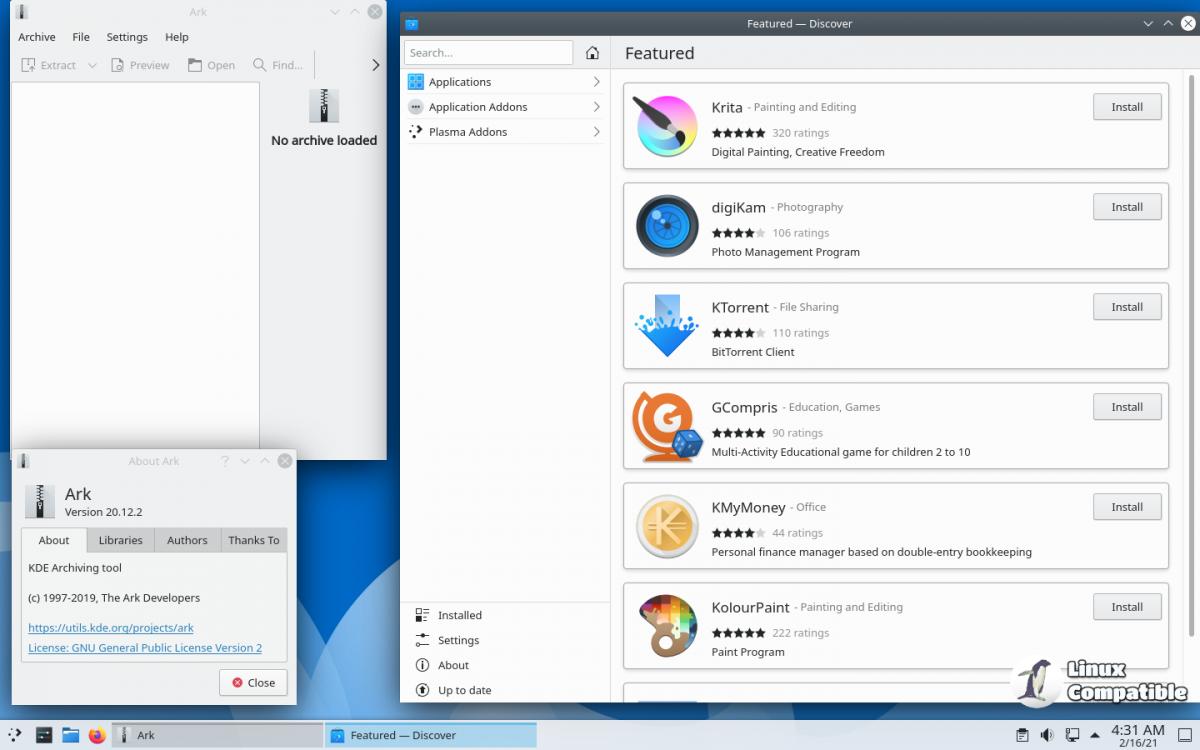Click the Discover search field
Image resolution: width=1200 pixels, height=750 pixels.
coord(488,53)
